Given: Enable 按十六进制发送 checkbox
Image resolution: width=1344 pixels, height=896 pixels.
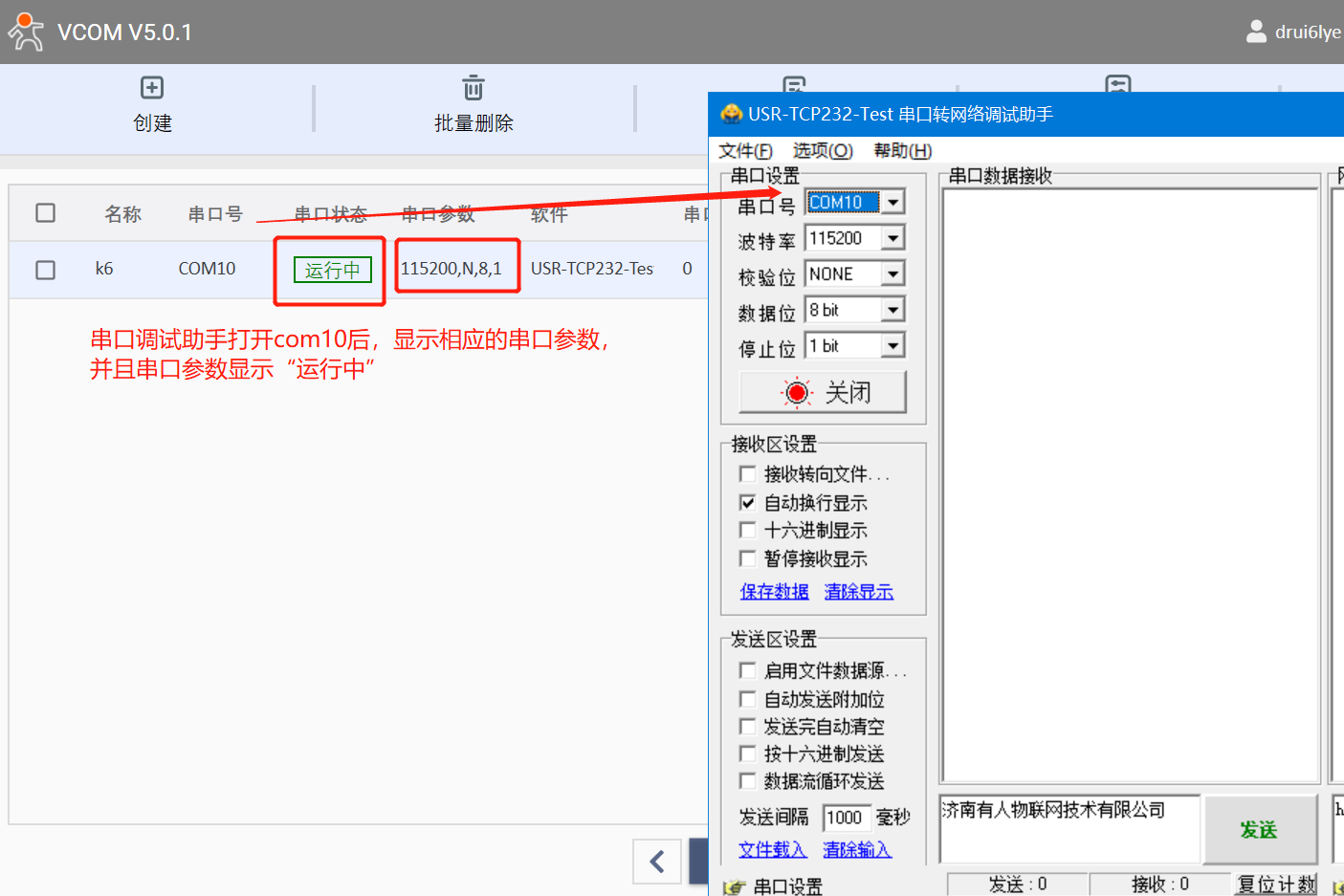Looking at the screenshot, I should (x=748, y=754).
